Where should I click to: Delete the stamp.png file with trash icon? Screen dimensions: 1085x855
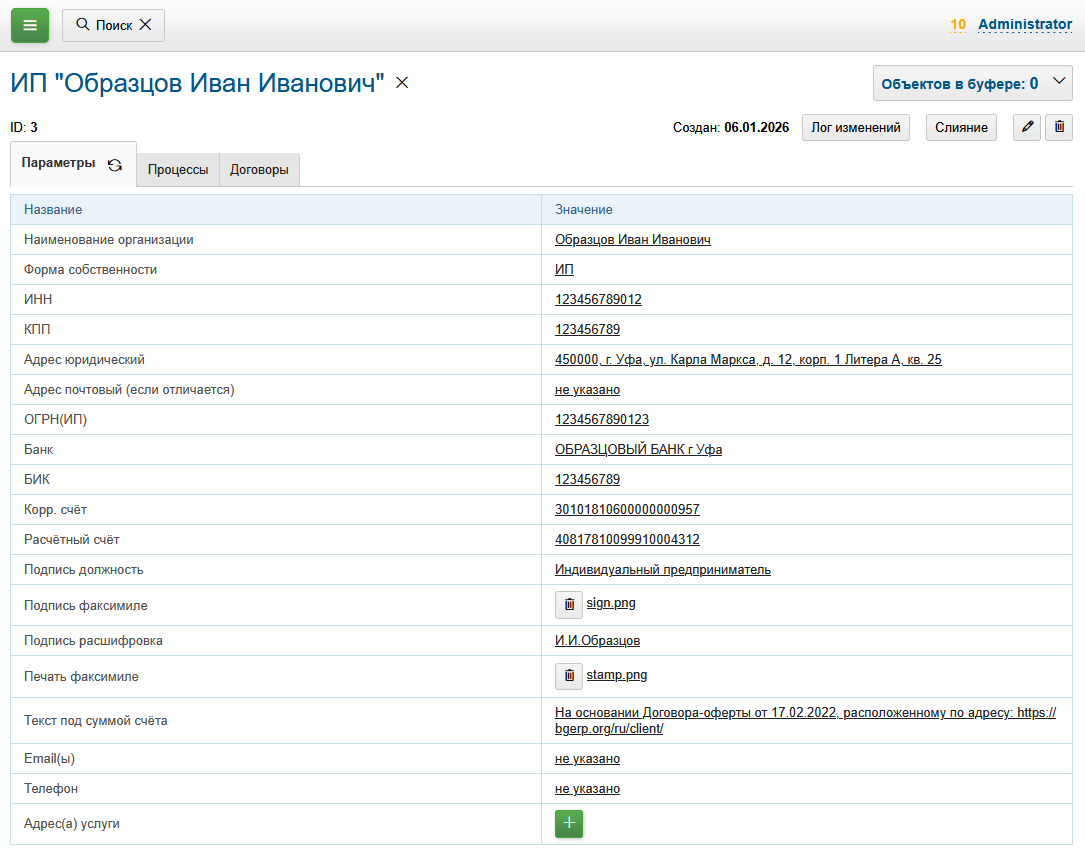(x=569, y=676)
